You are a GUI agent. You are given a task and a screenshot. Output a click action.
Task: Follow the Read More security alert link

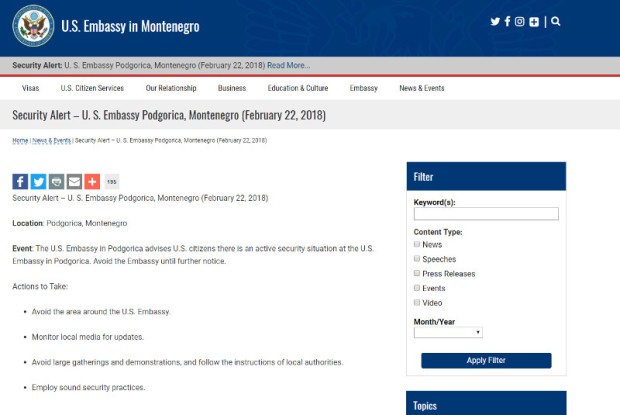point(289,66)
